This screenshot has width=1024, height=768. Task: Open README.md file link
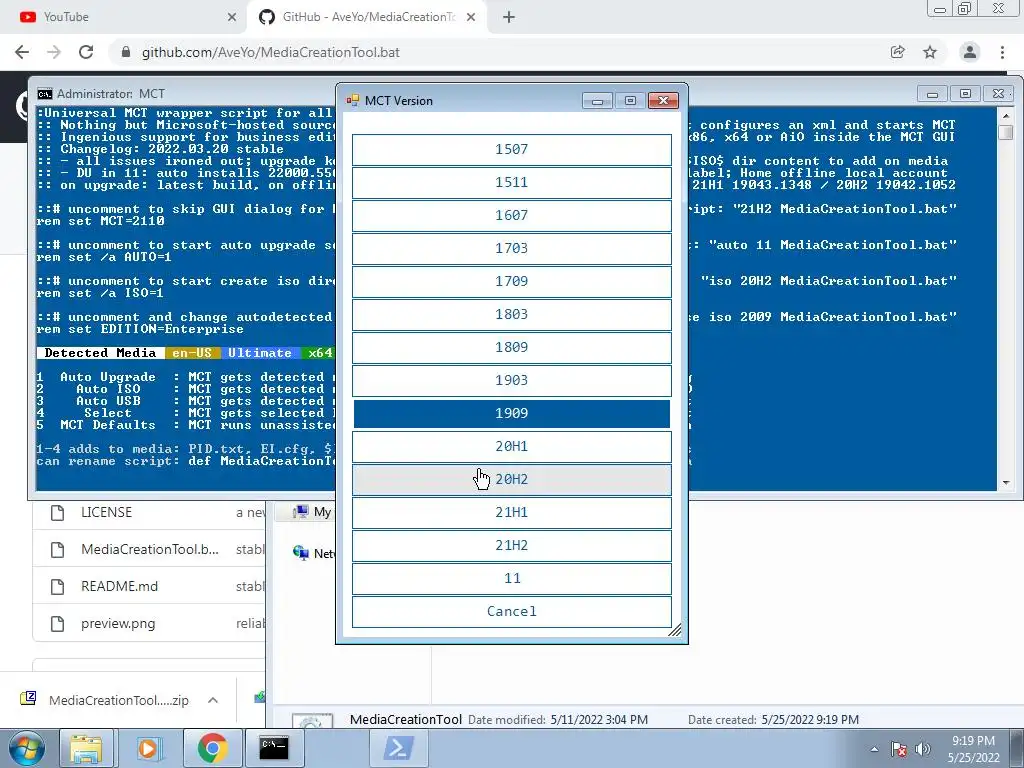(120, 586)
